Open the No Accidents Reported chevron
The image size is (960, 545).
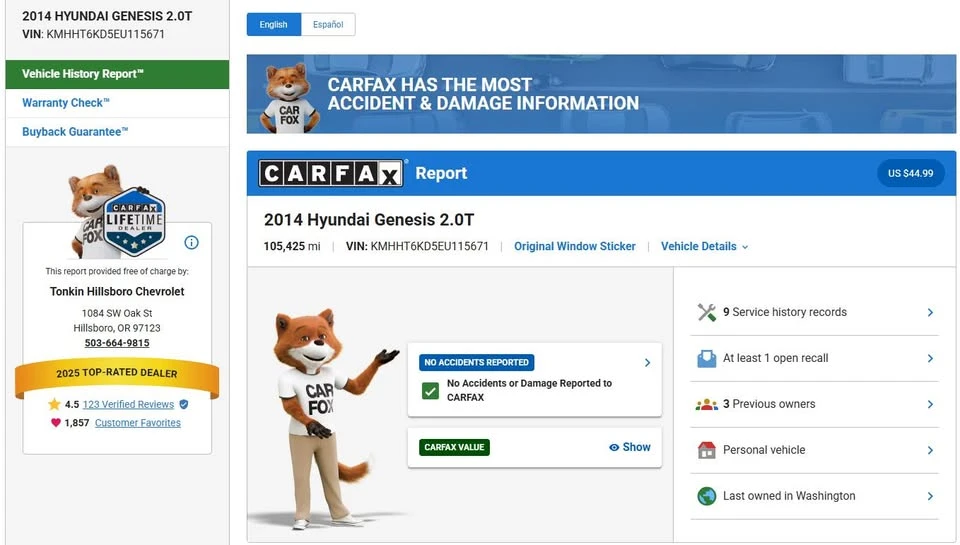pyautogui.click(x=647, y=363)
